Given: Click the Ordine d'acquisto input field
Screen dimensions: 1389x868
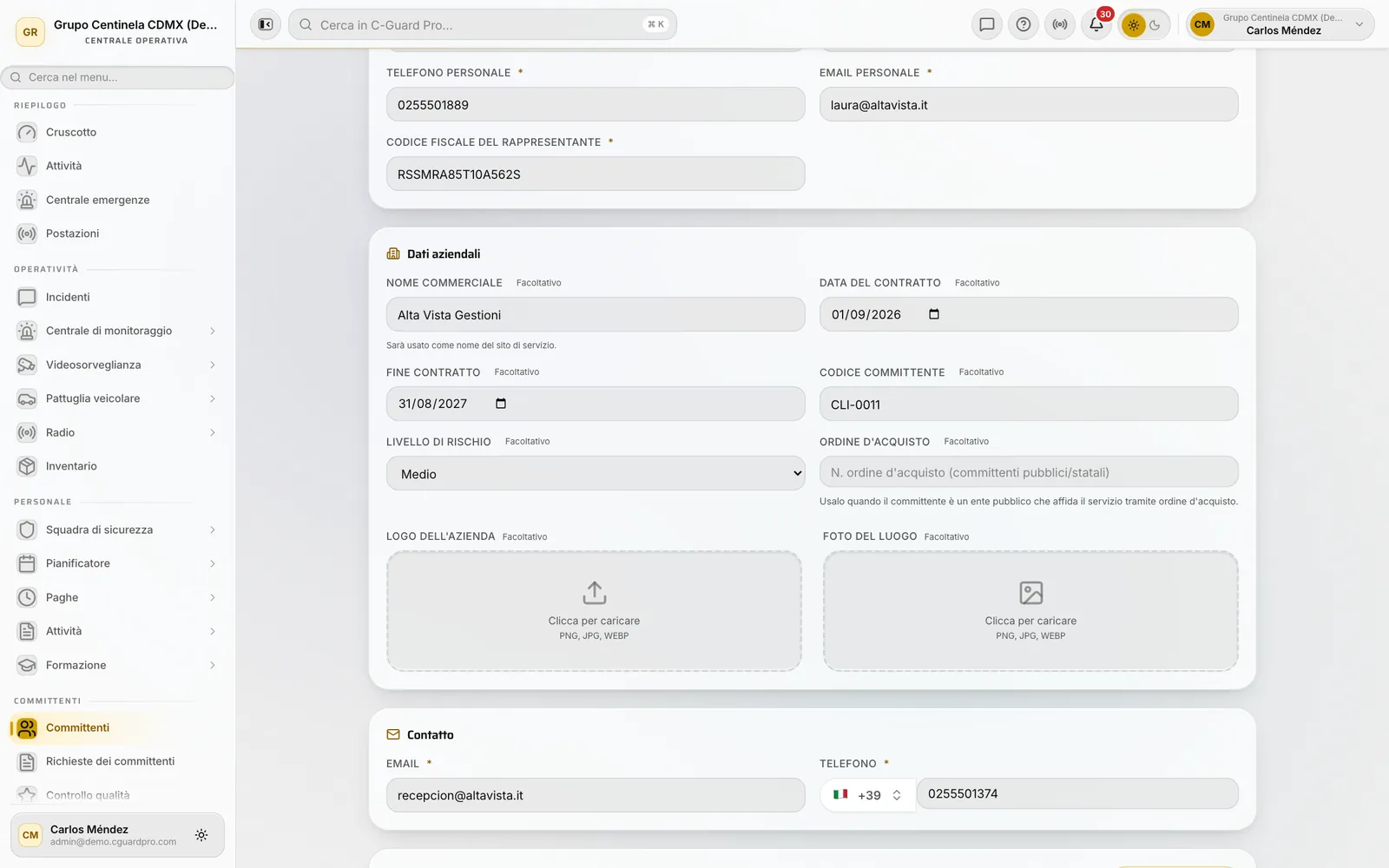Looking at the screenshot, I should 1029,472.
